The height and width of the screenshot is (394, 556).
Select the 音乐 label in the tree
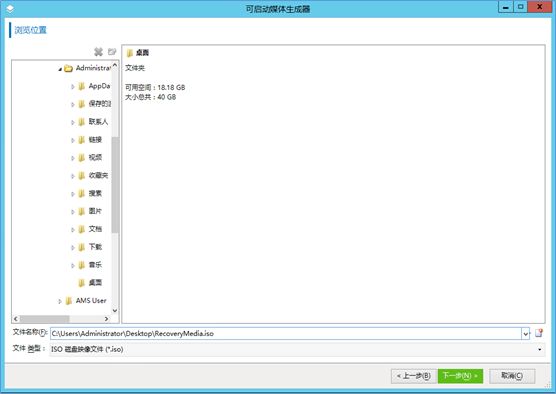click(x=95, y=265)
